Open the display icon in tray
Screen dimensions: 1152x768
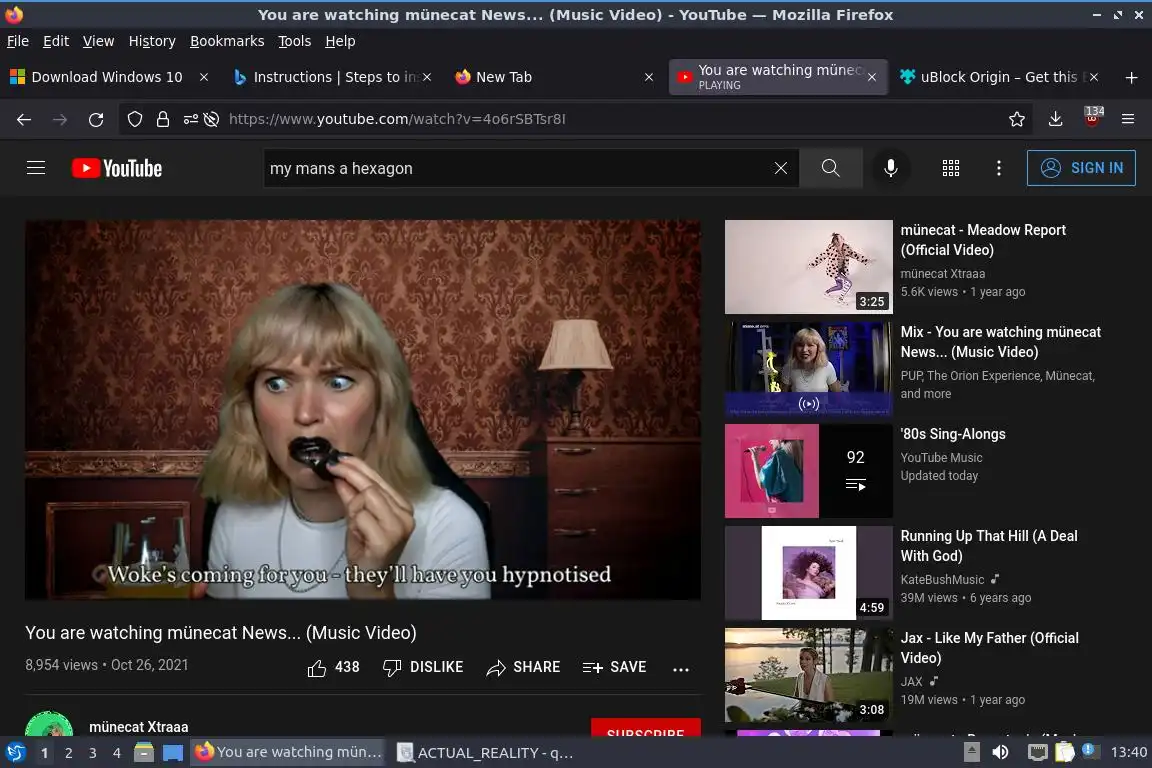coord(1037,753)
